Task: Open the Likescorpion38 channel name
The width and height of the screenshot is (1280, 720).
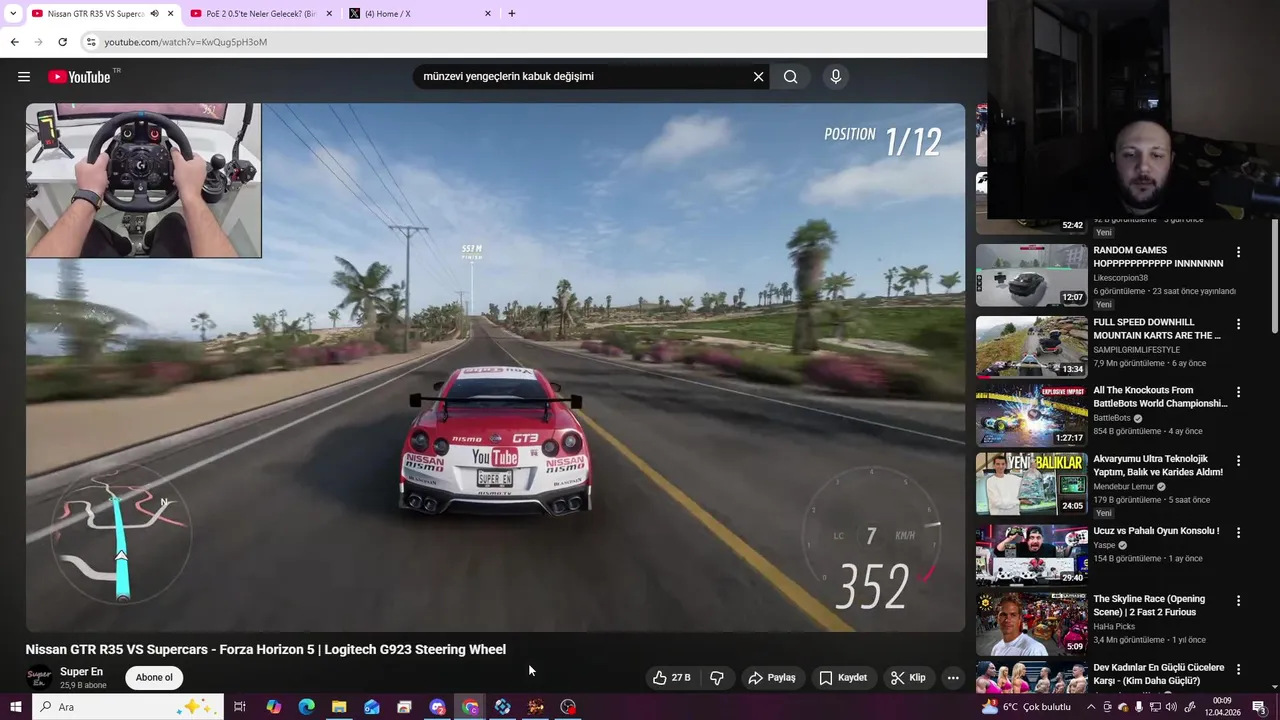Action: tap(1120, 278)
